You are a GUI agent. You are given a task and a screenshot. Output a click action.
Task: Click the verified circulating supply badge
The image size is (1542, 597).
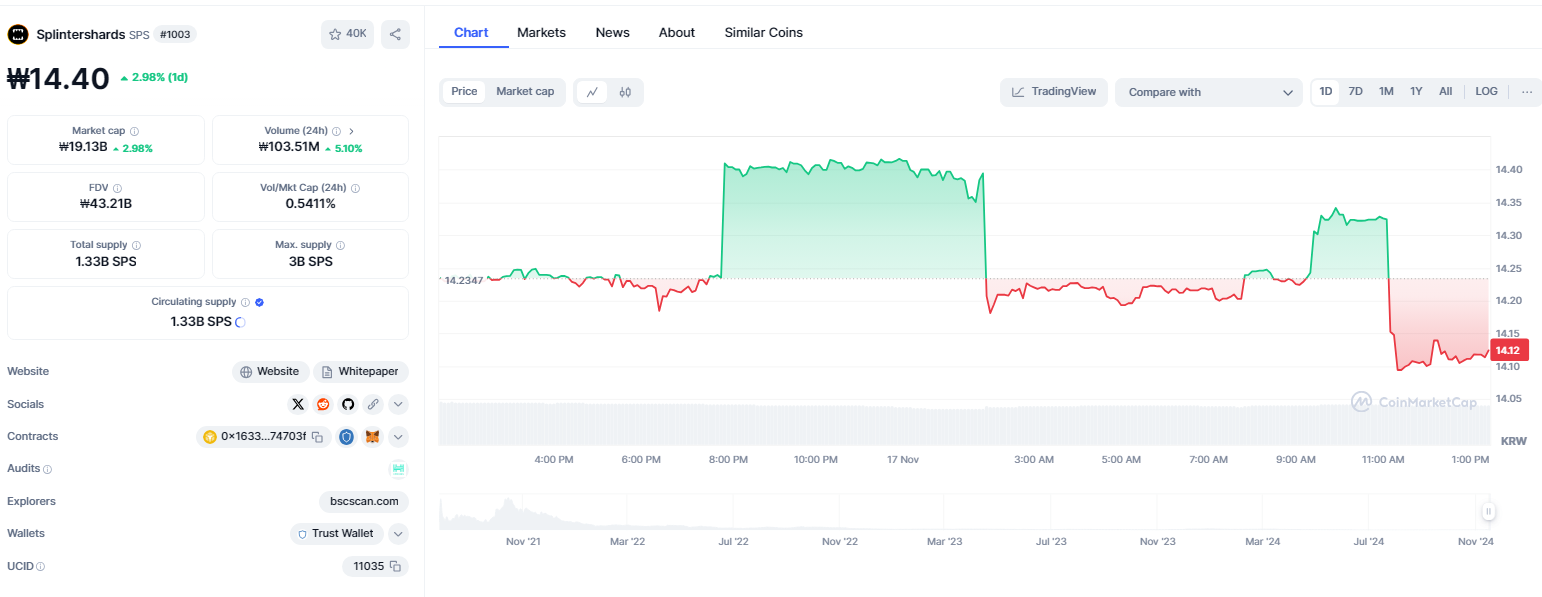click(260, 302)
